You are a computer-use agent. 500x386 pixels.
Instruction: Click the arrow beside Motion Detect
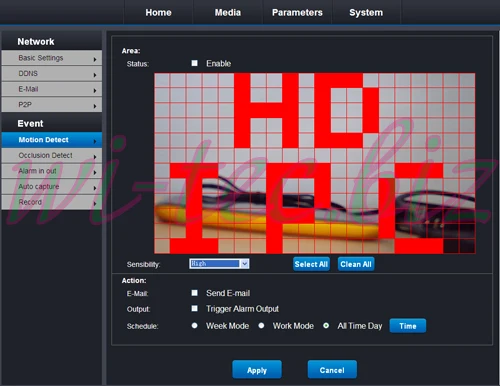[x=95, y=141]
